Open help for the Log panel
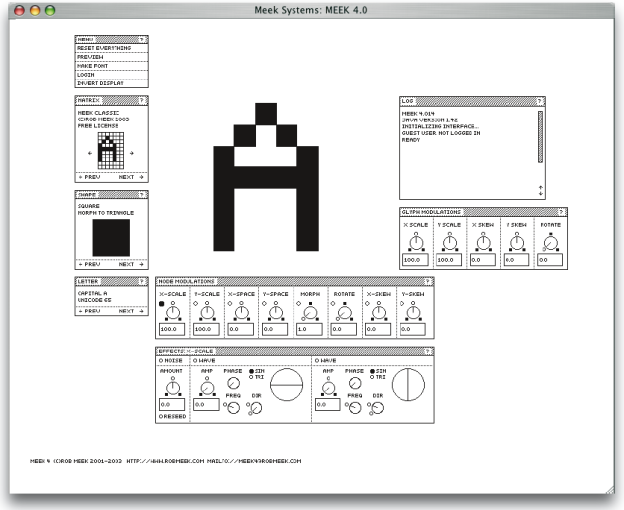 (539, 101)
